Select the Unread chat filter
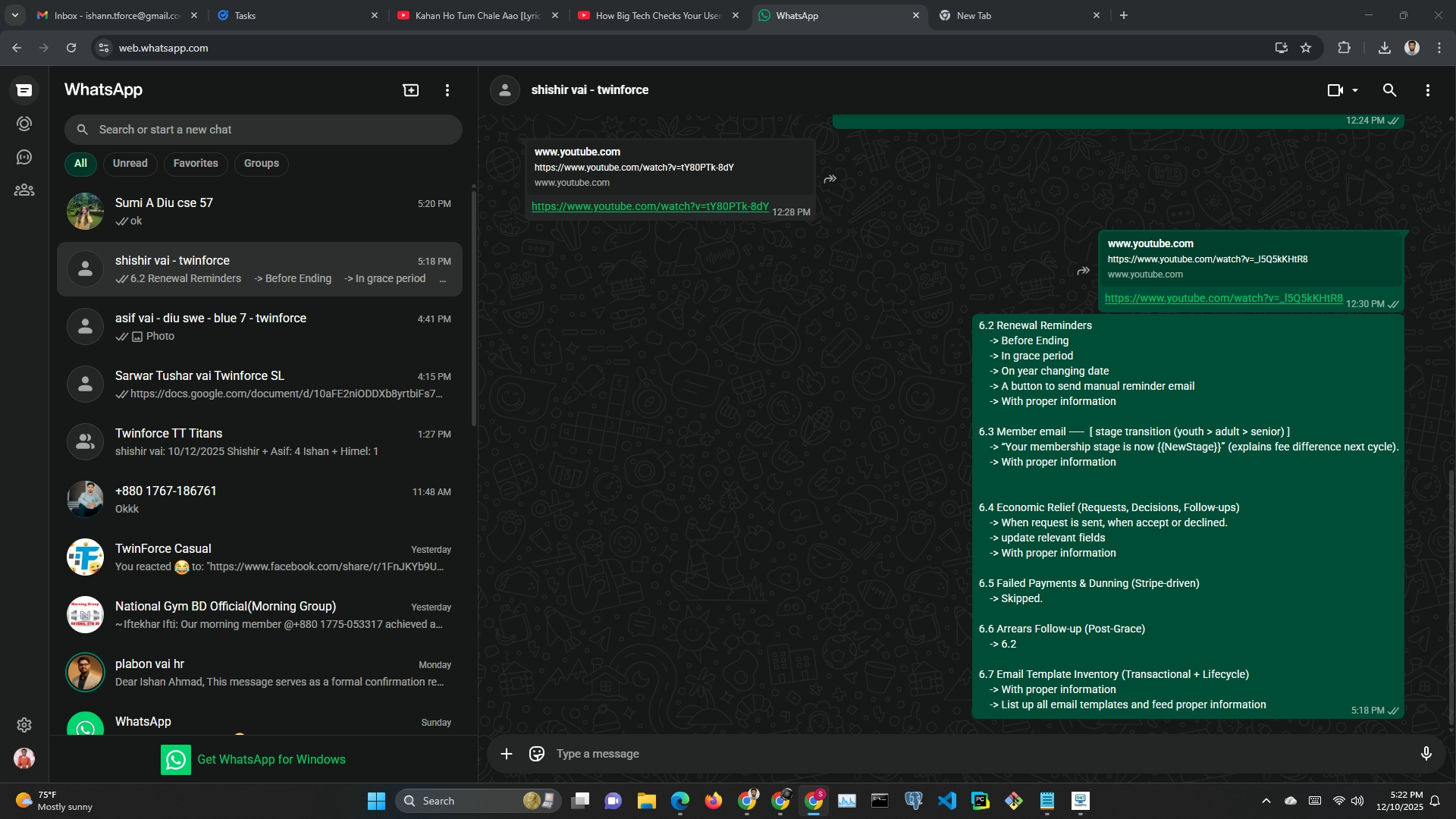This screenshot has height=819, width=1456. coord(130,163)
